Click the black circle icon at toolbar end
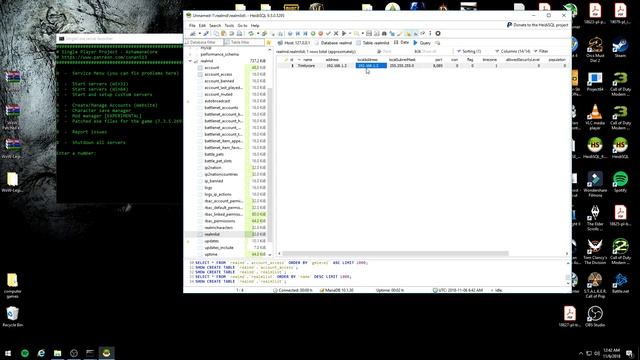The height and width of the screenshot is (360, 640). point(438,33)
